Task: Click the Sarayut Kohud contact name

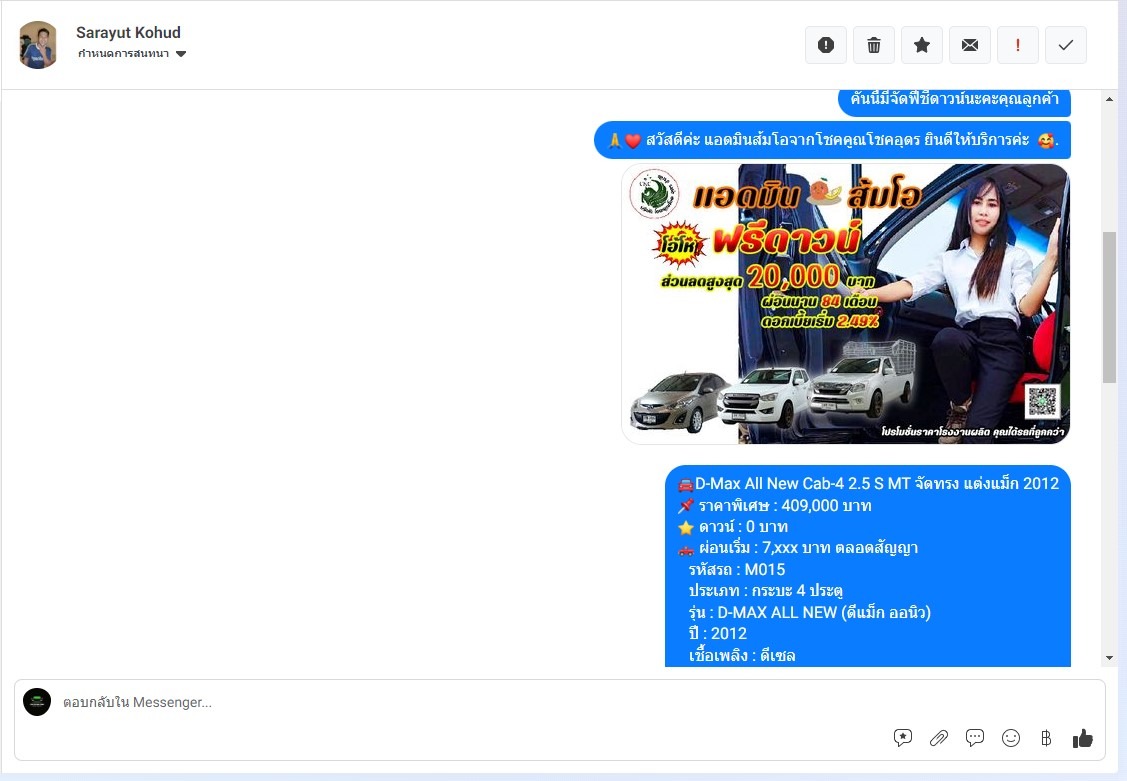Action: [x=129, y=32]
